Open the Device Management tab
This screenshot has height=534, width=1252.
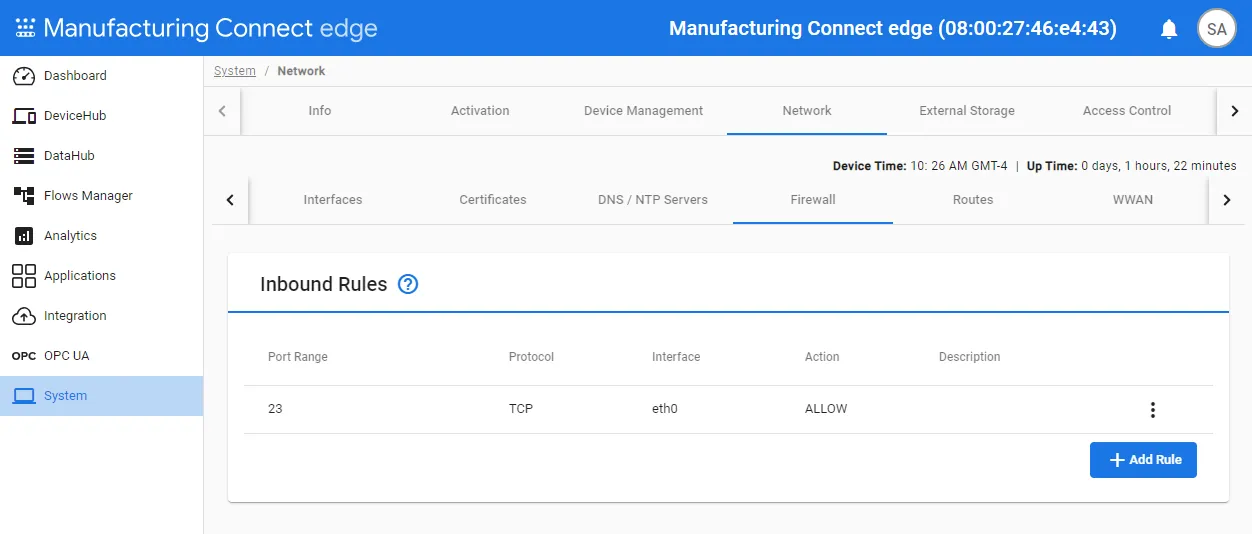[x=644, y=111]
